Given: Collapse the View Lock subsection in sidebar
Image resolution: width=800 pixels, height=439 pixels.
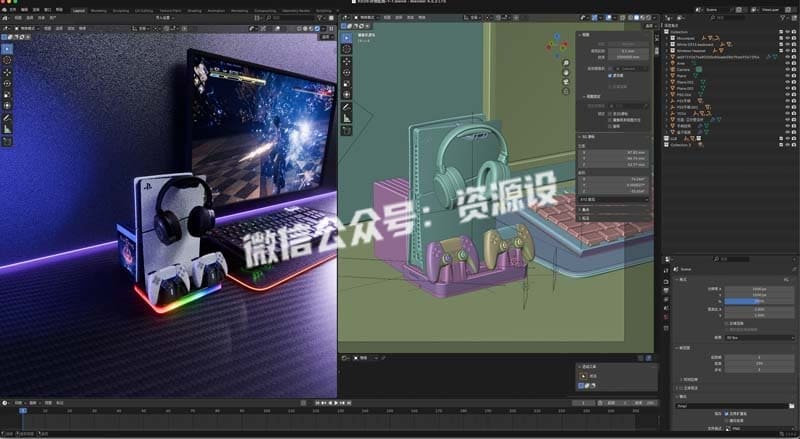Looking at the screenshot, I should tap(585, 96).
